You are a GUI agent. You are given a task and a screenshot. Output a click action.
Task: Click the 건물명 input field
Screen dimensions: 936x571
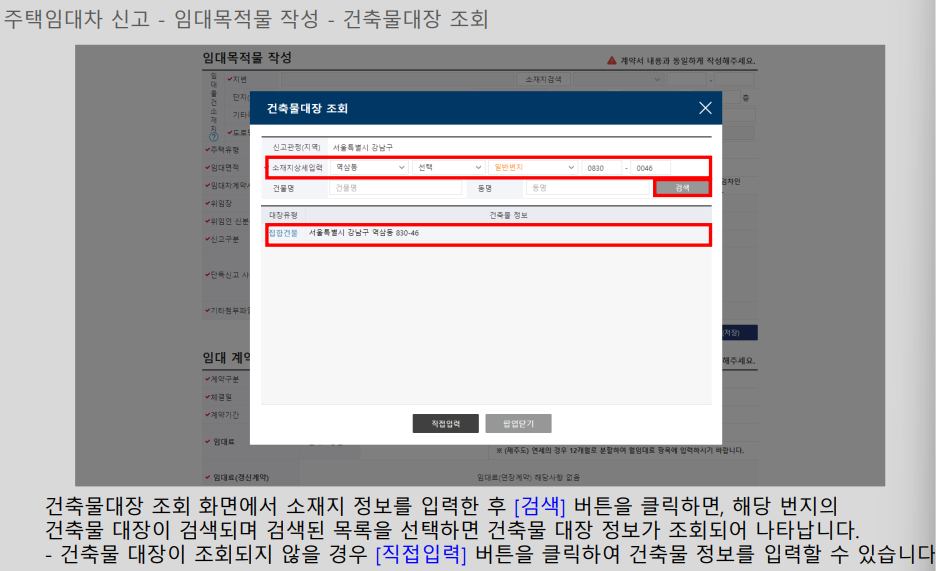pyautogui.click(x=395, y=188)
